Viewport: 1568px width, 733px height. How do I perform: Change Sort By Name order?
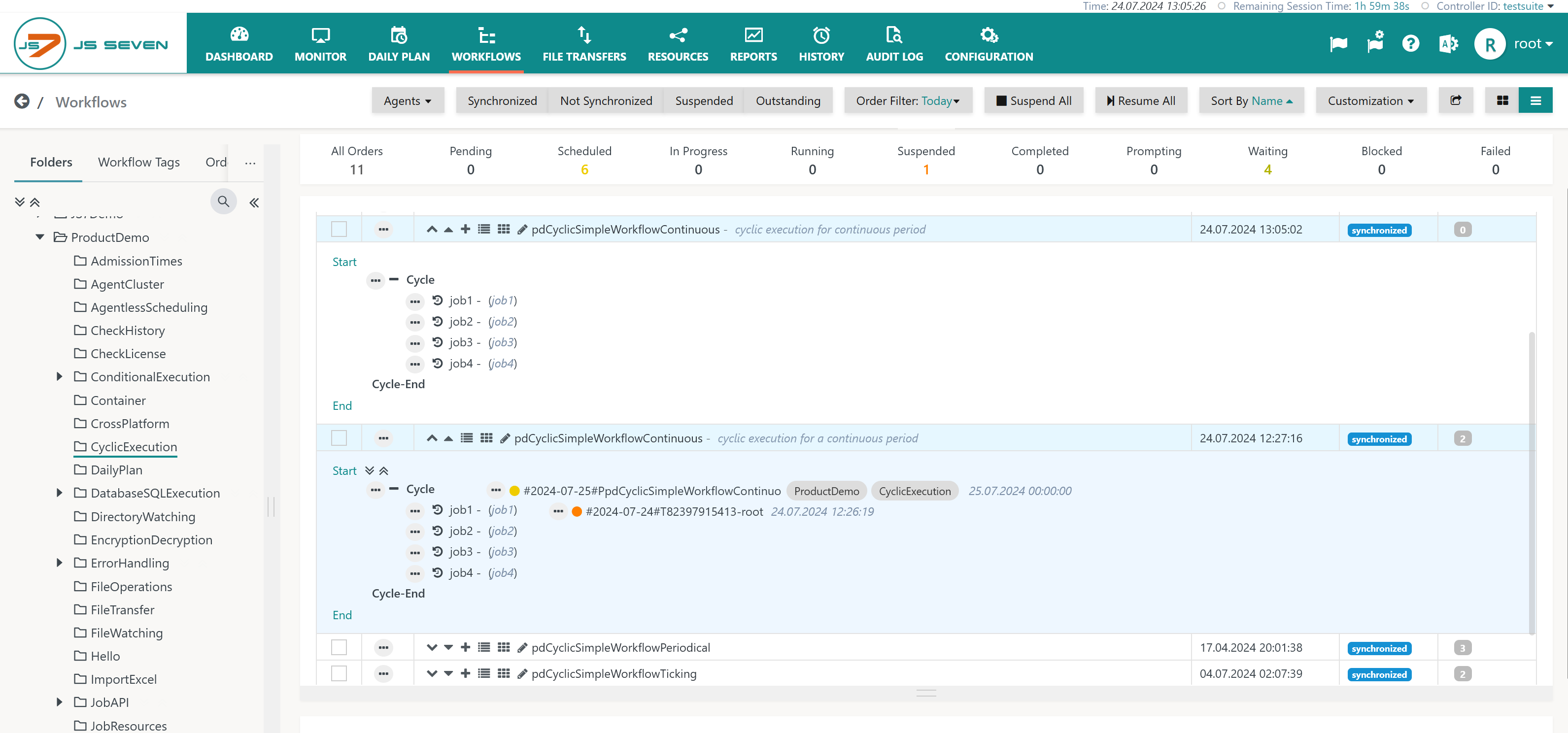(1252, 100)
